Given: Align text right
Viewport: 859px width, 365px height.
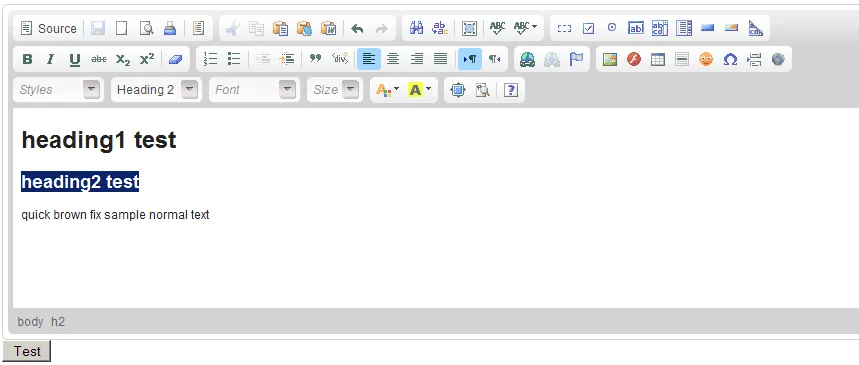Looking at the screenshot, I should [416, 59].
